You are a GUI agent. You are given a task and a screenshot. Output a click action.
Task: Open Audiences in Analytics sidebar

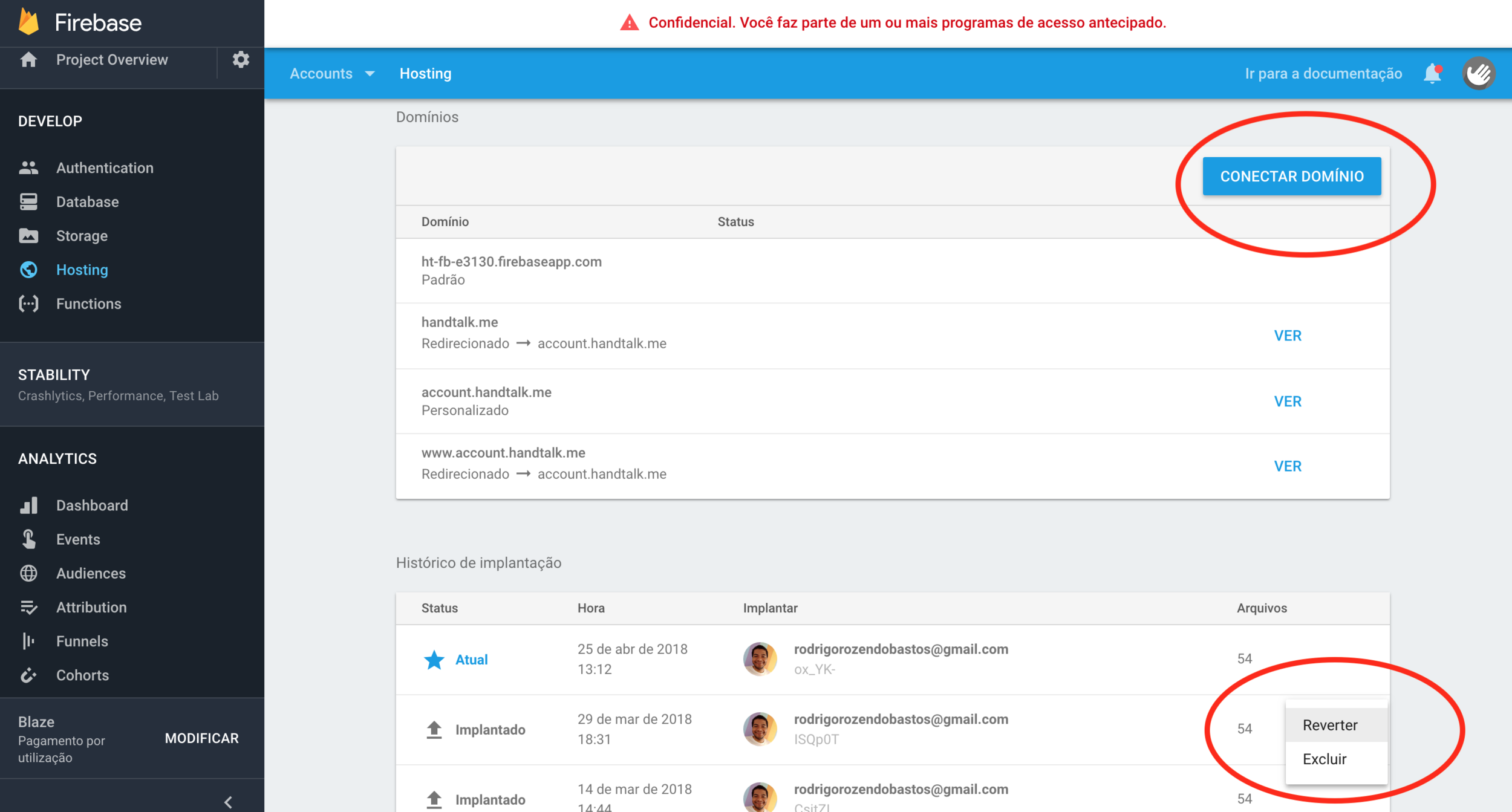(x=91, y=573)
